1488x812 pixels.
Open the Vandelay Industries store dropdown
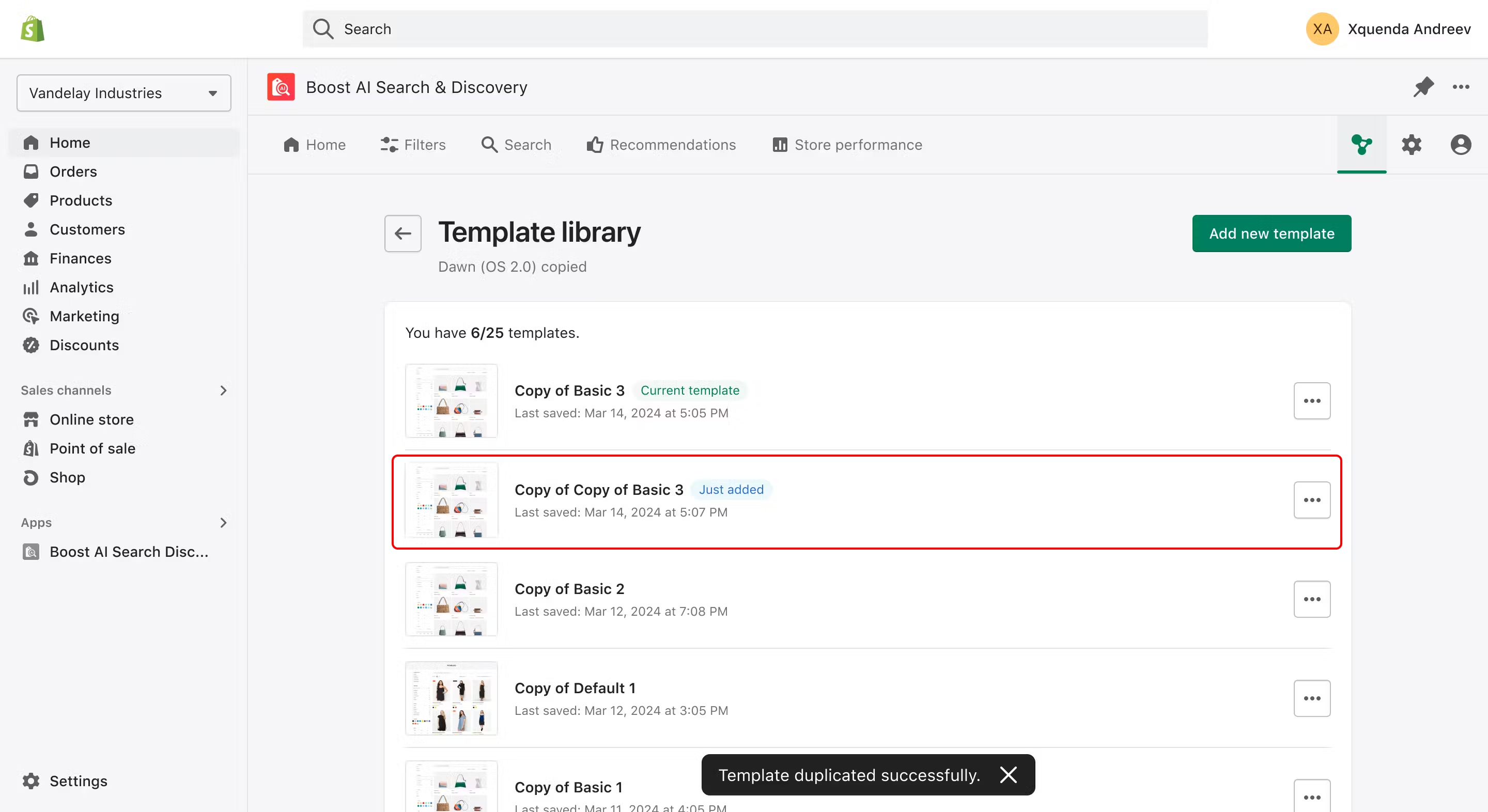123,93
